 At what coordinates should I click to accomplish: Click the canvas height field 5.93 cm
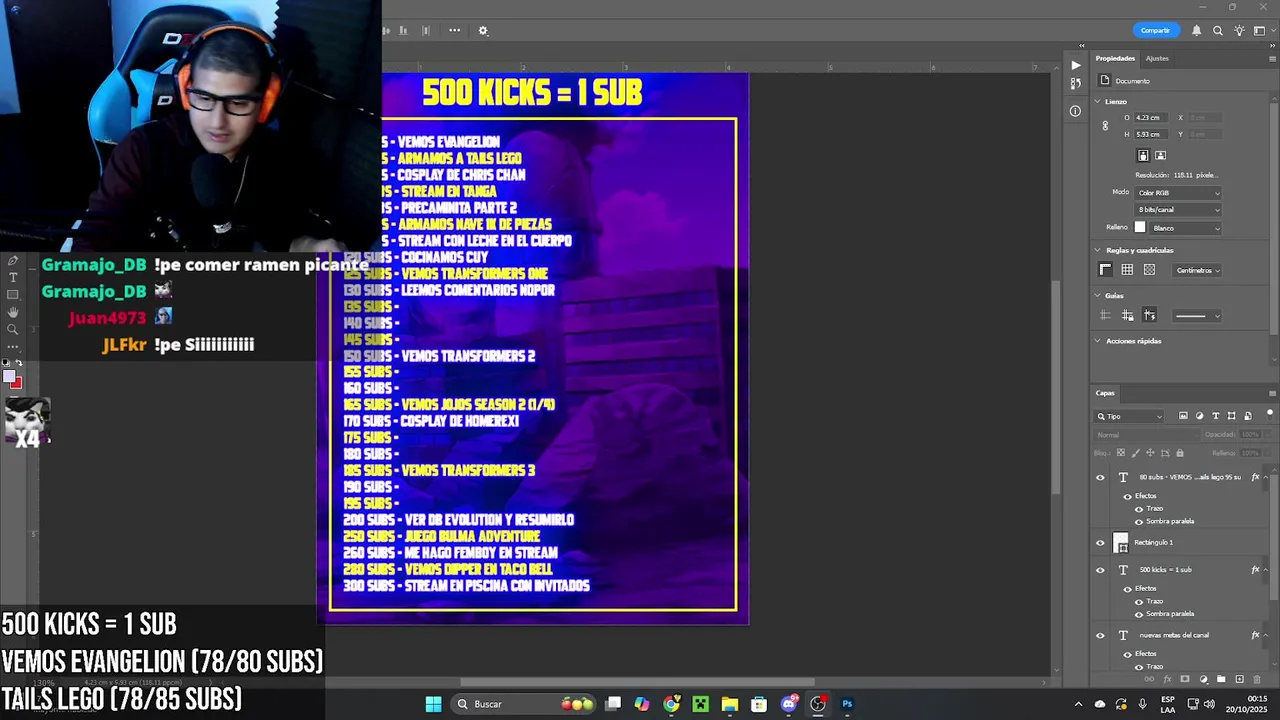pos(1151,134)
